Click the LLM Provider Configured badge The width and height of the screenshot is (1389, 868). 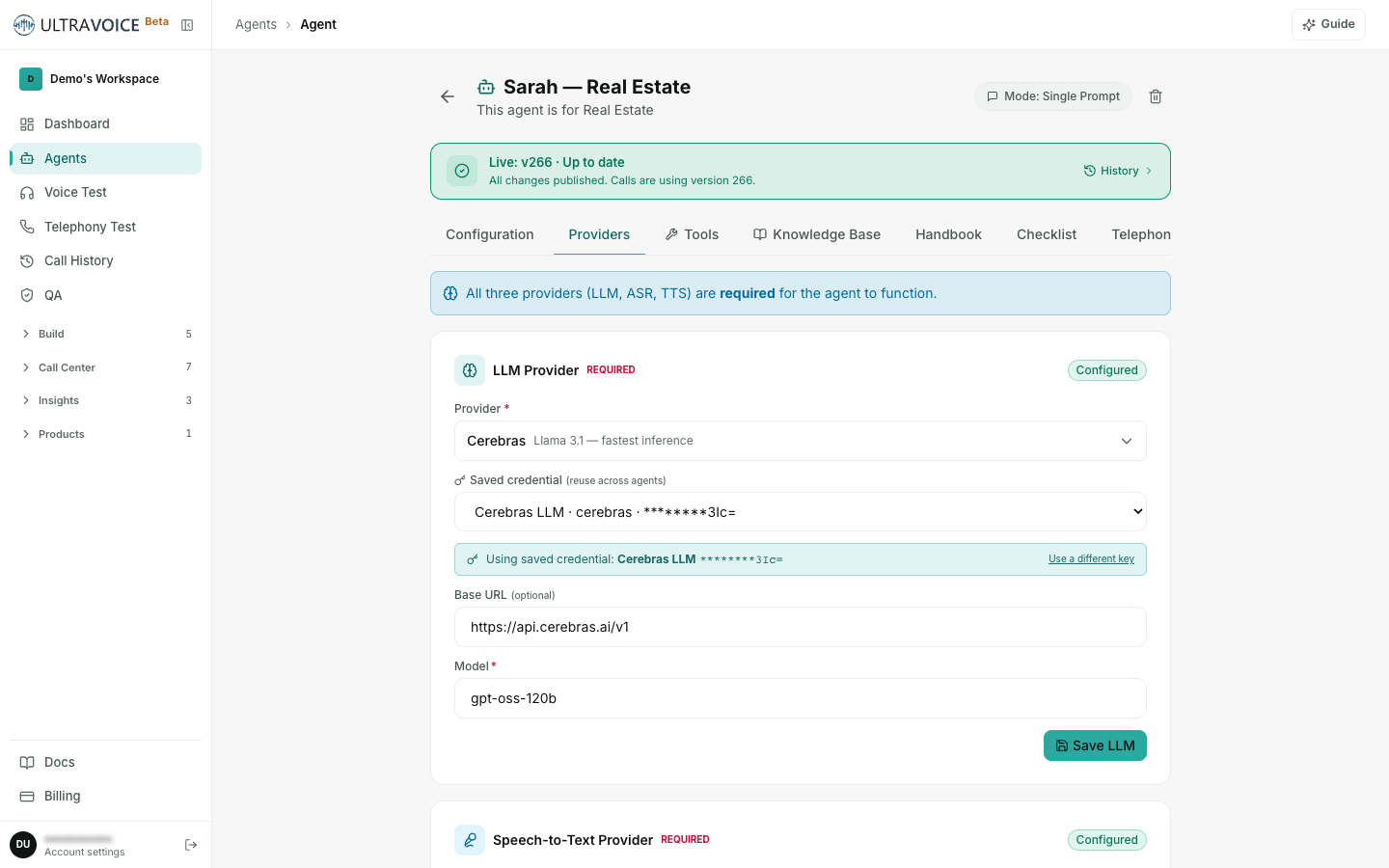click(x=1107, y=370)
